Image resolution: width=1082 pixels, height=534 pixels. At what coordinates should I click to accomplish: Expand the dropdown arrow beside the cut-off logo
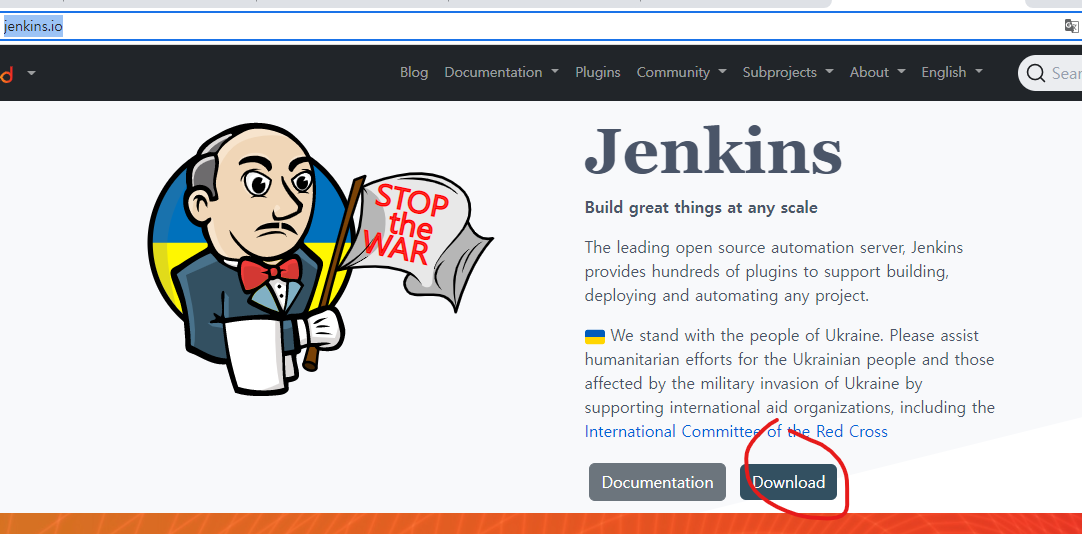tap(32, 72)
